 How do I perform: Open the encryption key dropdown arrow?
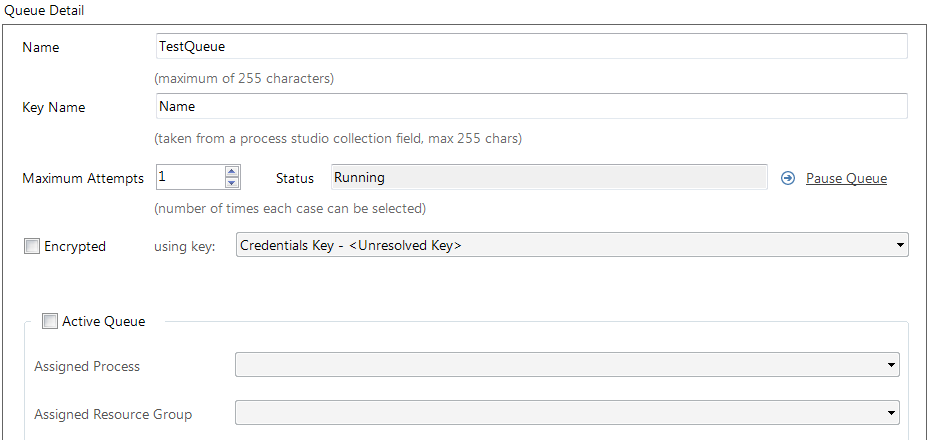click(x=899, y=245)
